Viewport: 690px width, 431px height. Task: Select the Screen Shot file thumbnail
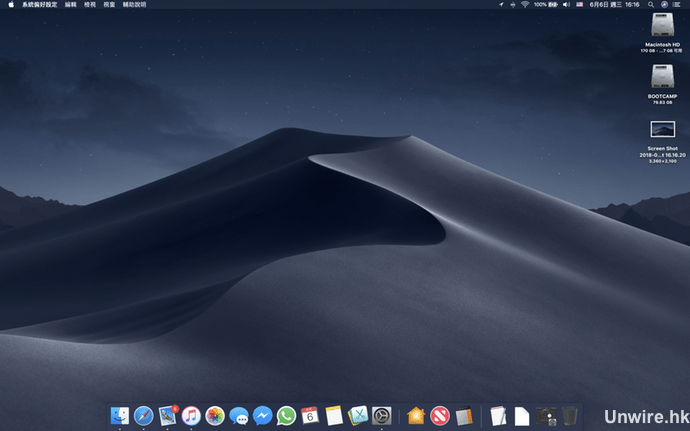(663, 129)
